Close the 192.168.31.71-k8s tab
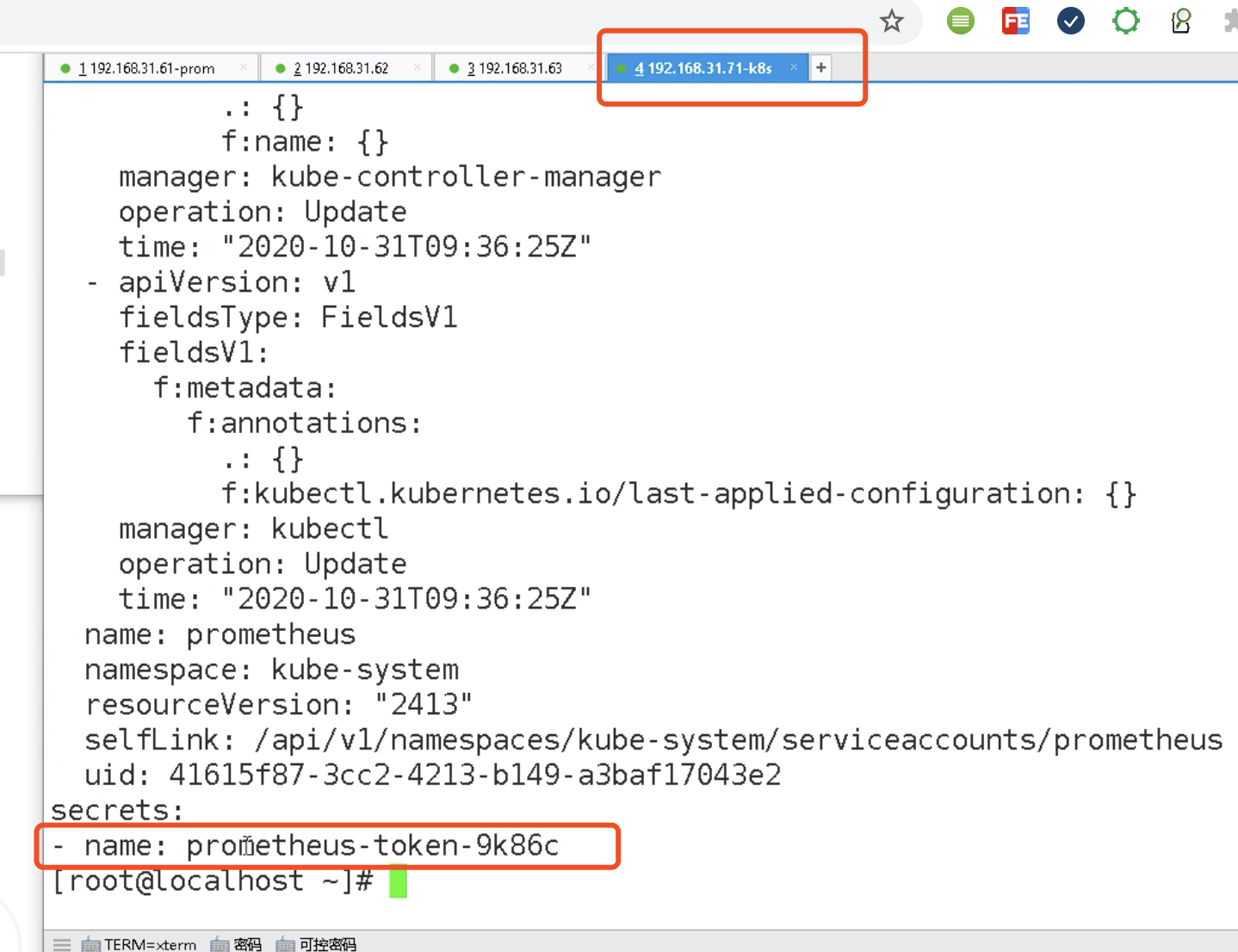The height and width of the screenshot is (952, 1238). click(x=794, y=67)
